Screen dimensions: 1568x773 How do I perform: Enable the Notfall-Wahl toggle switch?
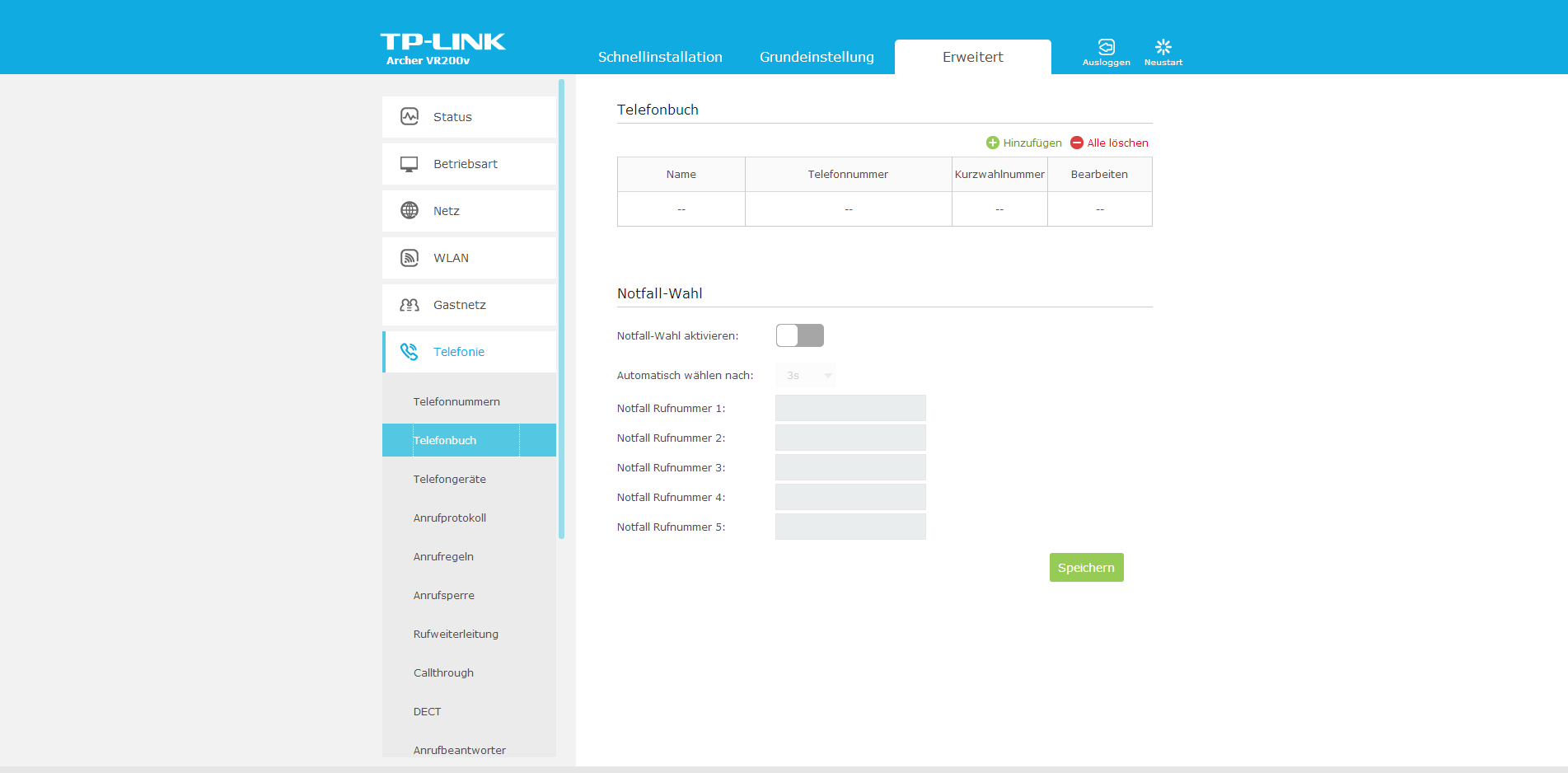(x=799, y=335)
